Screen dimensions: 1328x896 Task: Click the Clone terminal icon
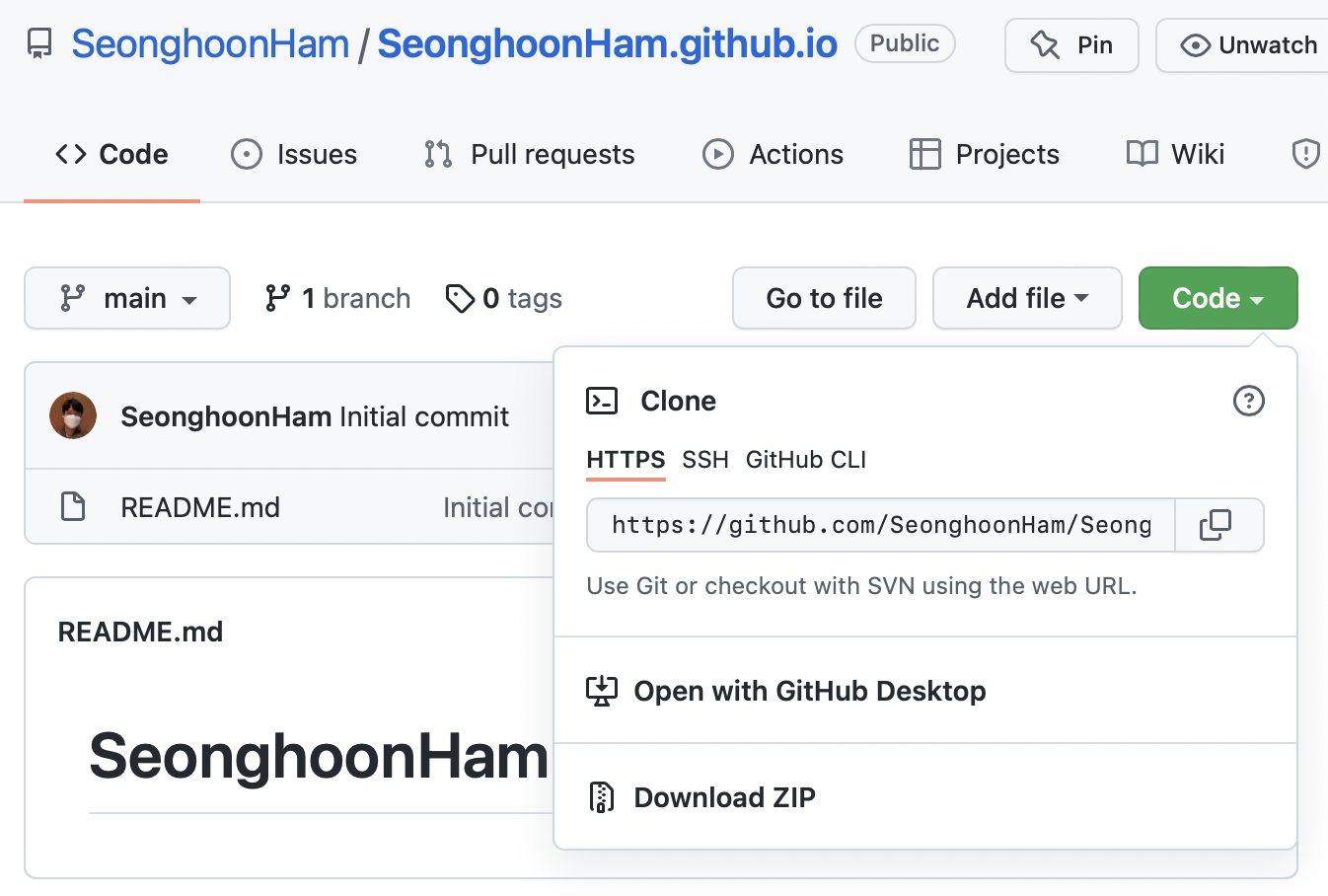[602, 401]
